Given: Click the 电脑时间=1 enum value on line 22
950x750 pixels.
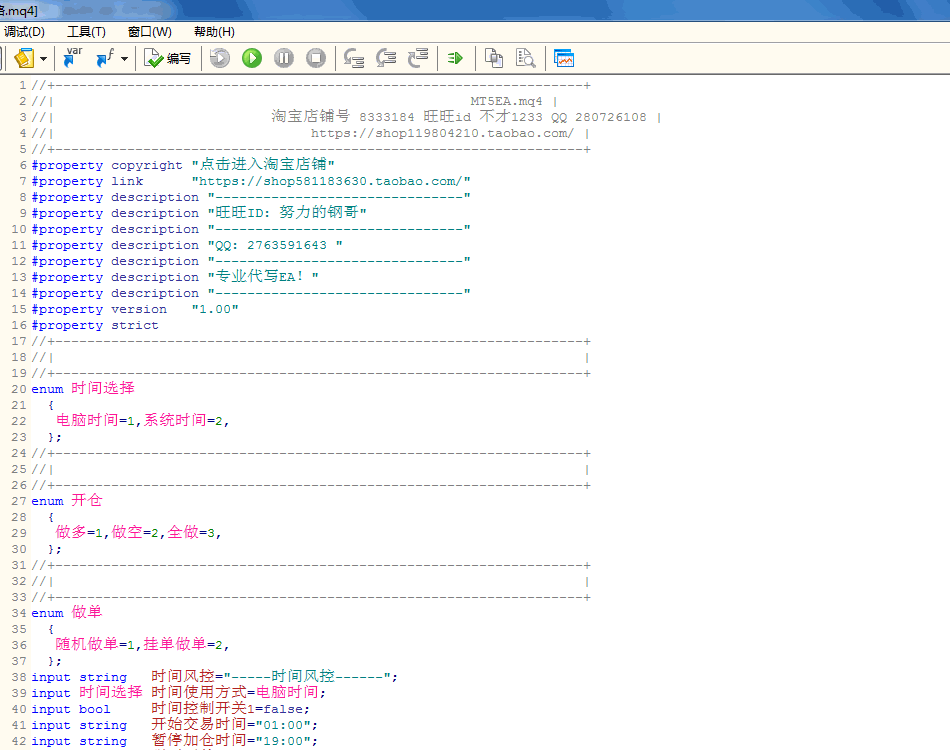Looking at the screenshot, I should [x=95, y=420].
